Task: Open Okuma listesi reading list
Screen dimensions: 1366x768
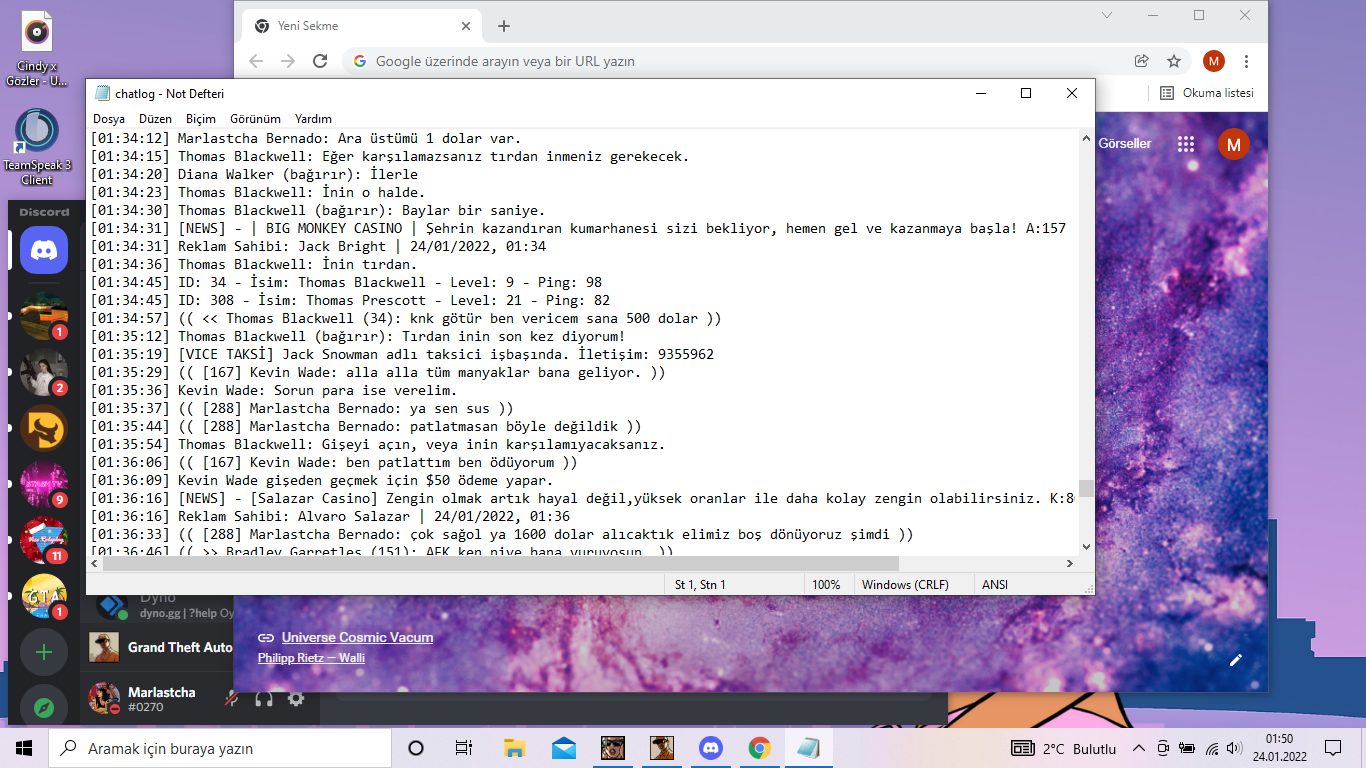Action: (x=1207, y=93)
